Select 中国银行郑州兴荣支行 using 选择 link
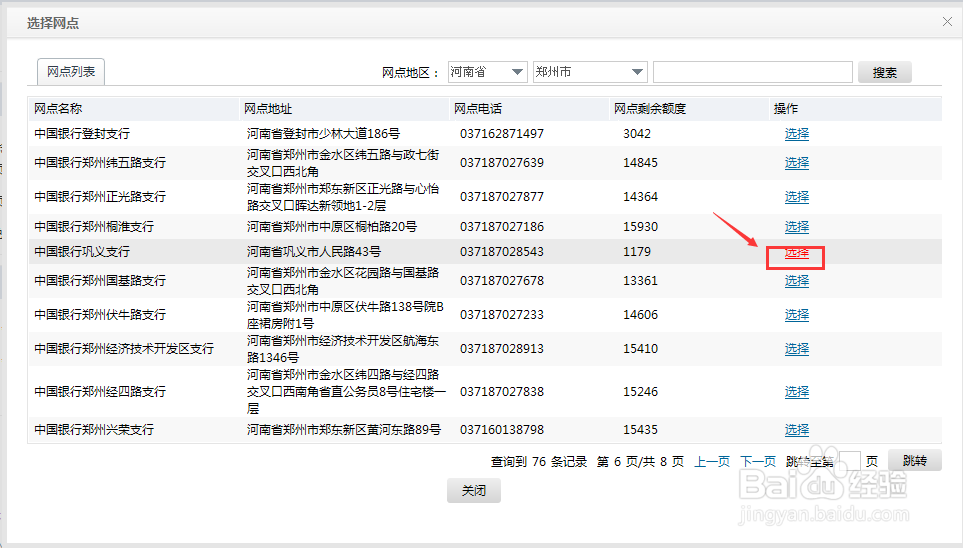 [797, 429]
